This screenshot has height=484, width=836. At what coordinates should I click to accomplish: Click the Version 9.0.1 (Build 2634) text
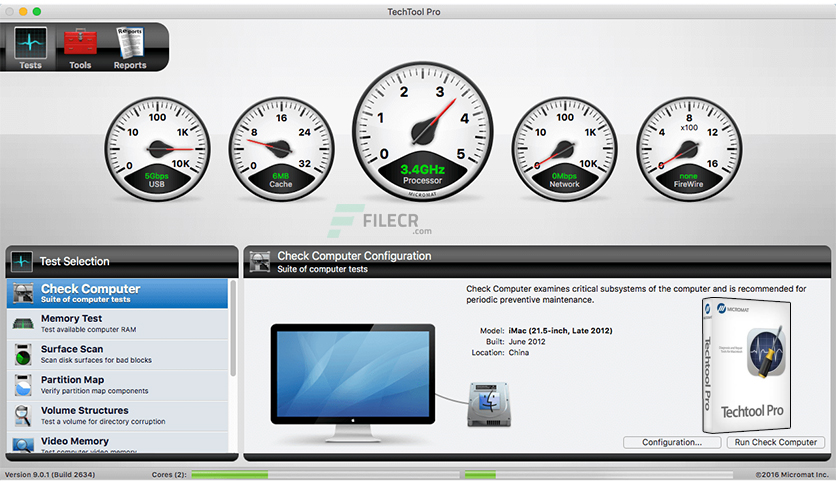click(50, 474)
